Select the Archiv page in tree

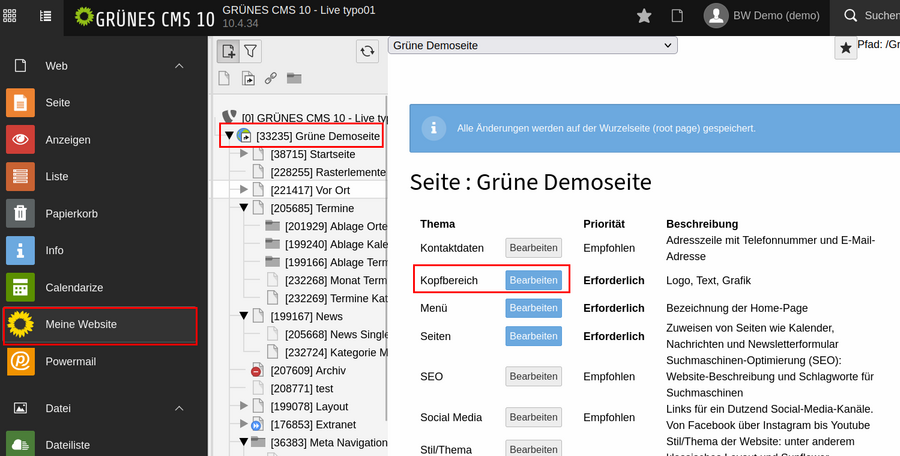point(308,370)
